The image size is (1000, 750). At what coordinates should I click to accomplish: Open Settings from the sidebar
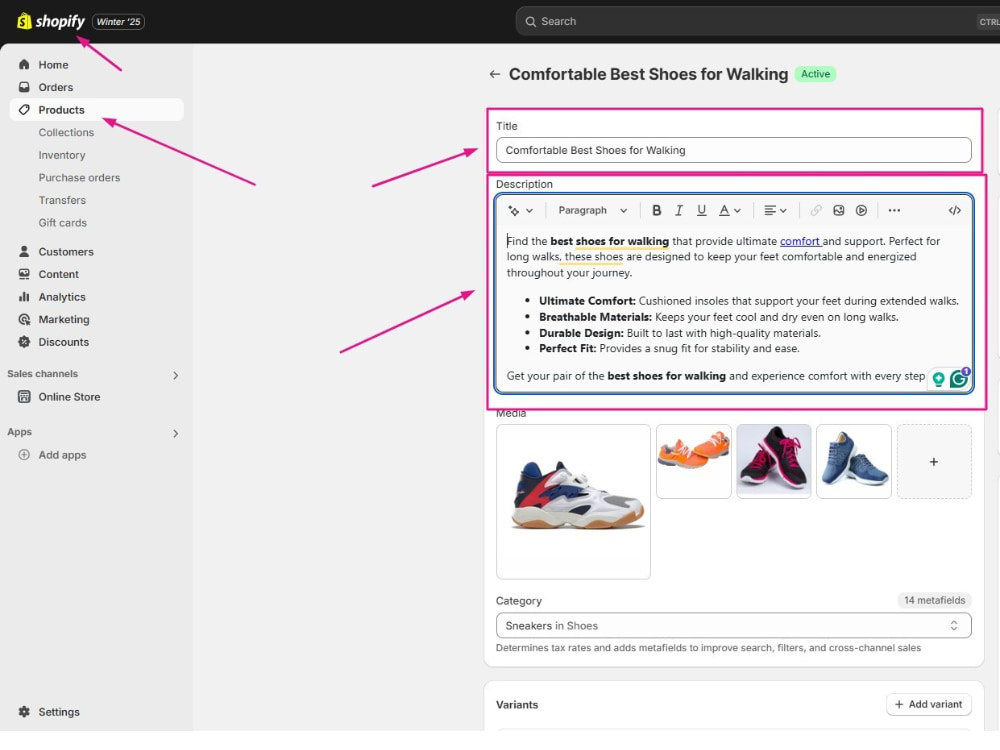click(59, 712)
